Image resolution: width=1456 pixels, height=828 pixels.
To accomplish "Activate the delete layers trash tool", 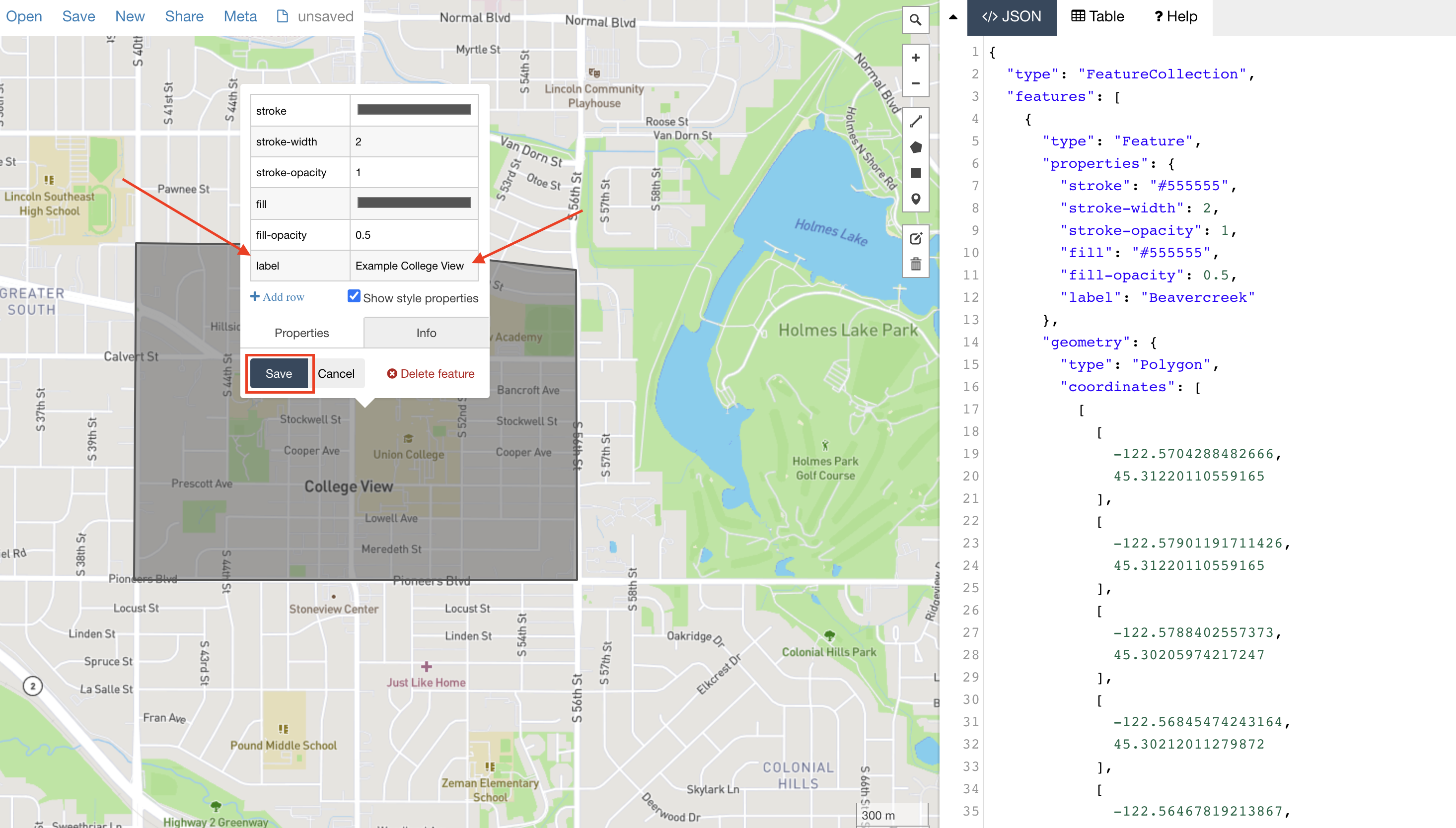I will 915,265.
